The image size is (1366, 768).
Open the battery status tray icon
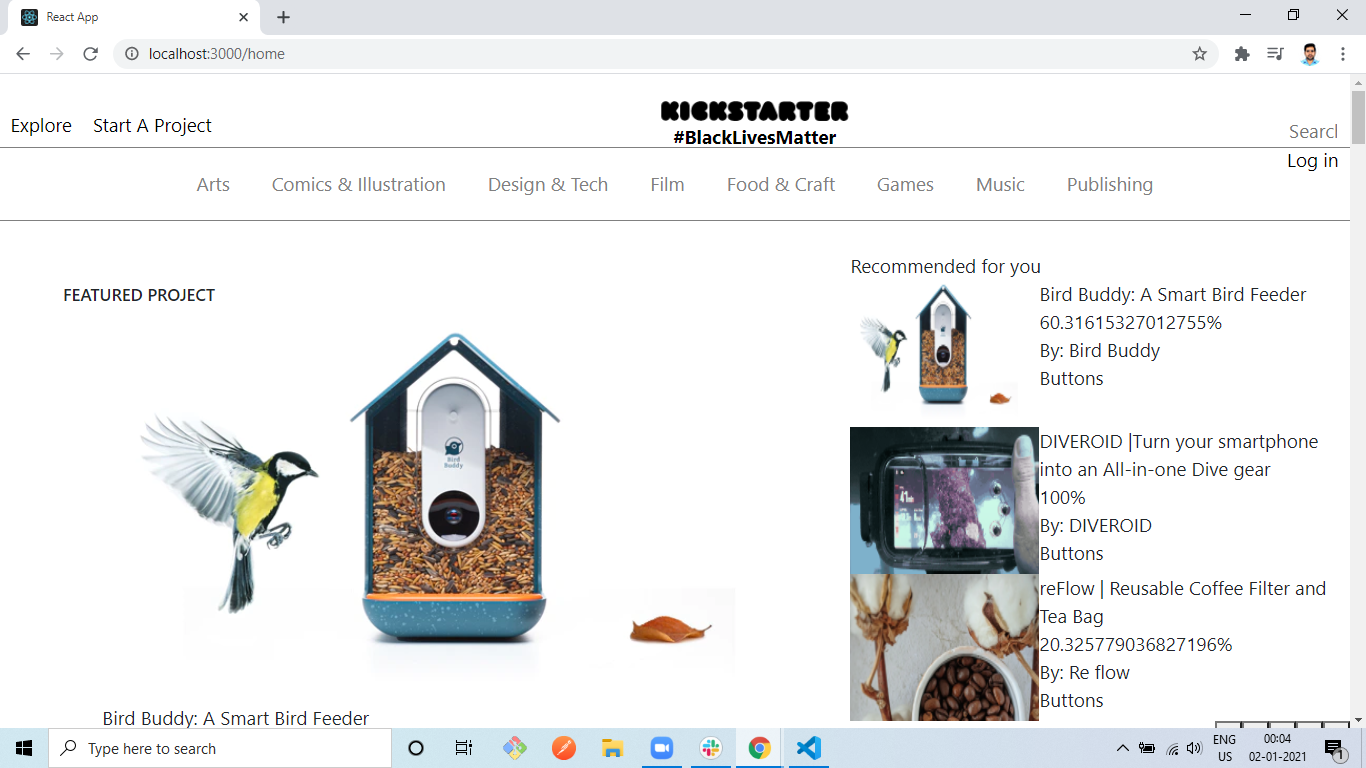click(x=1147, y=748)
